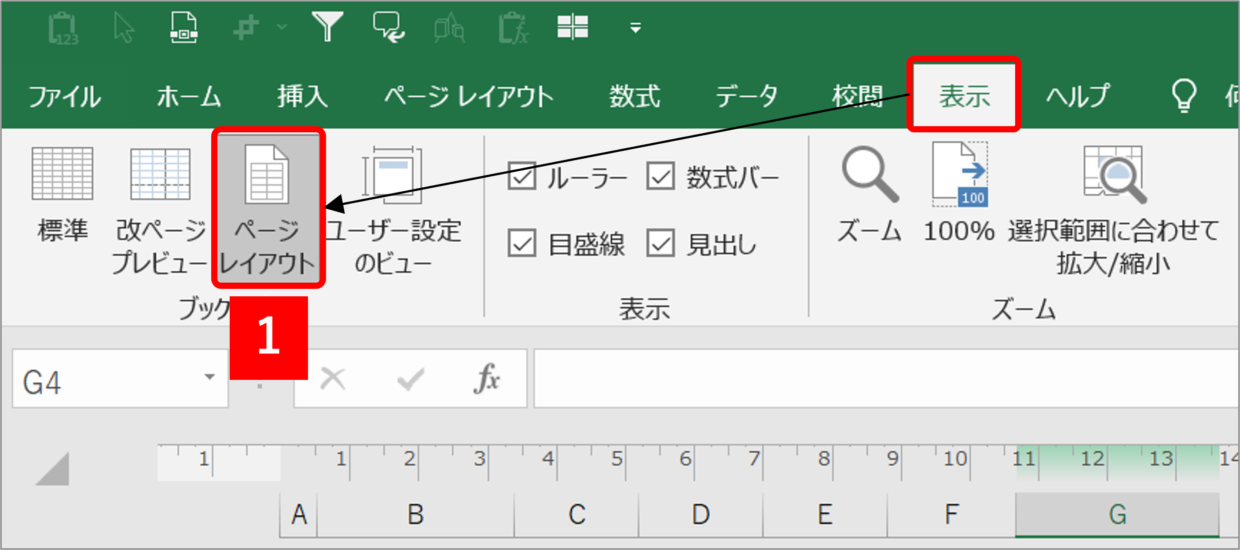The width and height of the screenshot is (1240, 550).
Task: Switch to the データ ribbon tab
Action: point(747,97)
